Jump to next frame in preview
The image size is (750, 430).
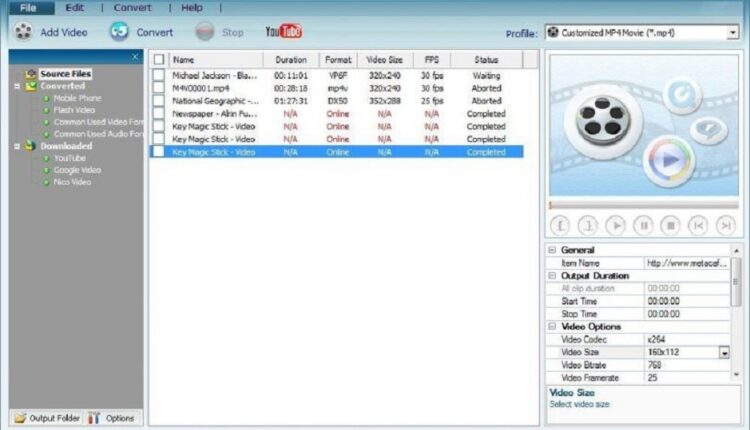(725, 225)
